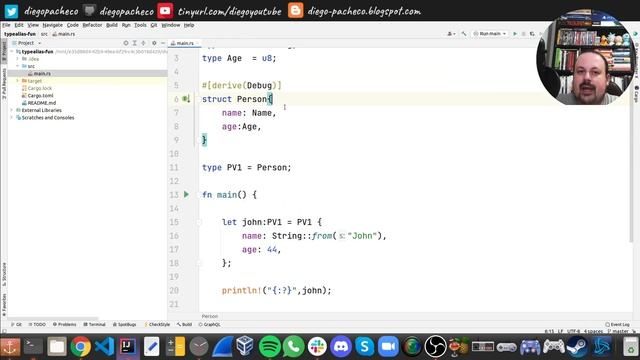This screenshot has width=640, height=360.
Task: Click LF line separator in status bar
Action: (x=560, y=331)
